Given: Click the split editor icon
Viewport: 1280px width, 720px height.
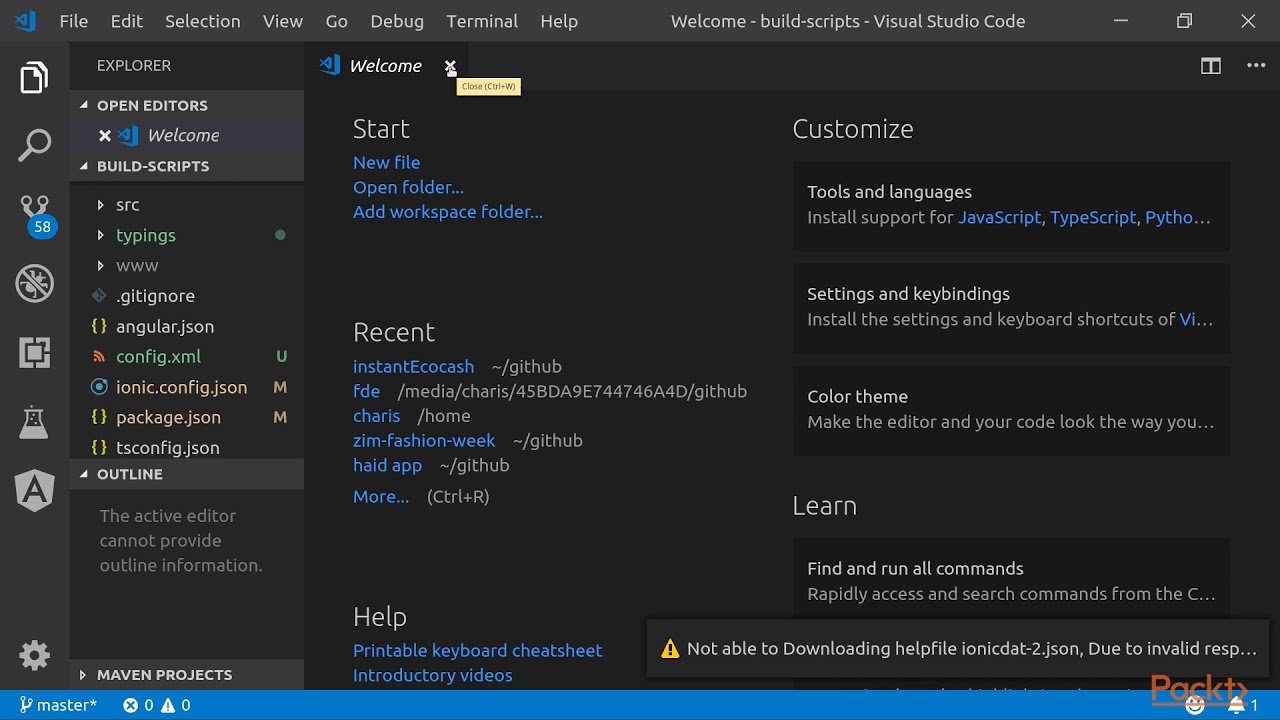Looking at the screenshot, I should click(x=1210, y=66).
